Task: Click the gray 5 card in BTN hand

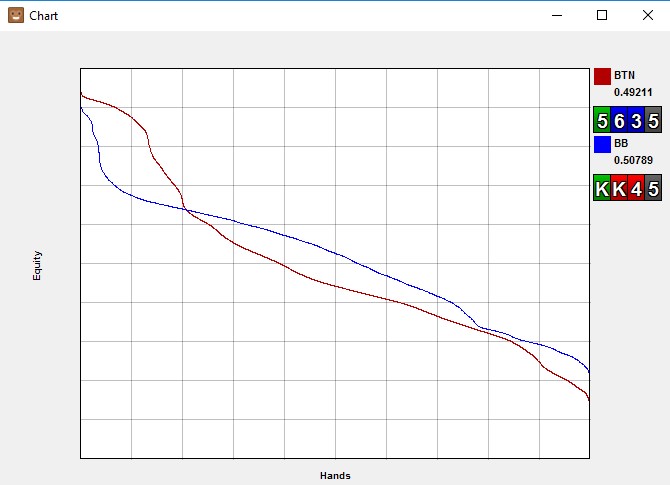Action: (653, 121)
